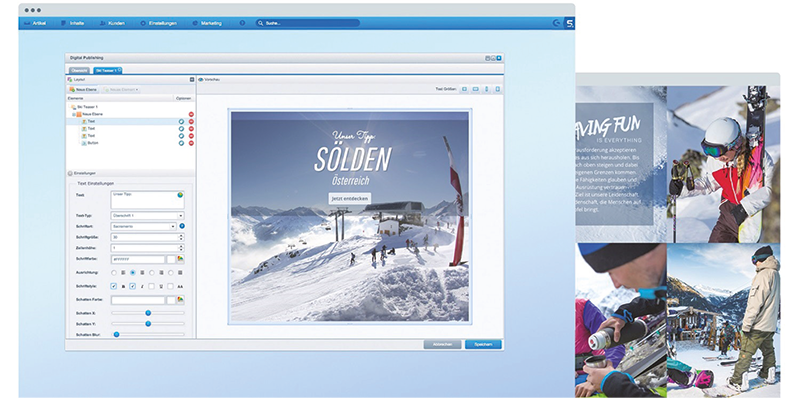Click the Shopware logo icon in top bar
Image resolution: width=800 pixels, height=398 pixels.
(x=569, y=23)
